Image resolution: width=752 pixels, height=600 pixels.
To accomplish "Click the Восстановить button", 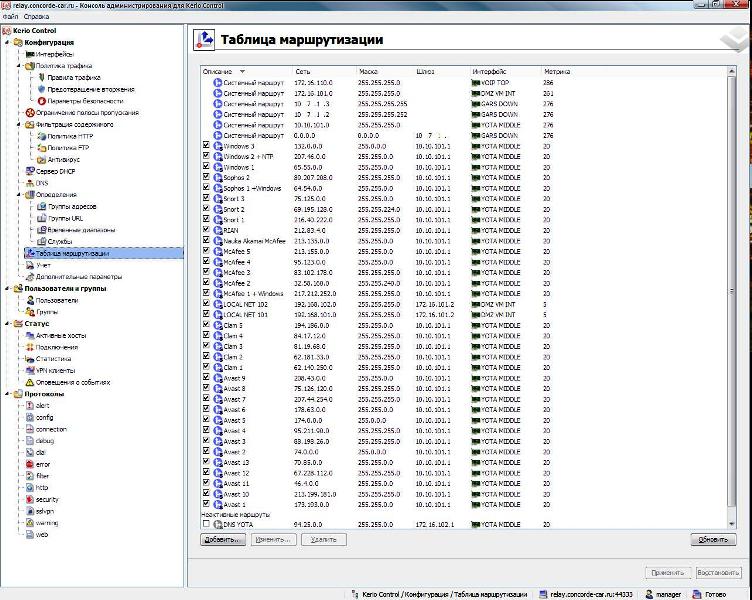I will (717, 573).
